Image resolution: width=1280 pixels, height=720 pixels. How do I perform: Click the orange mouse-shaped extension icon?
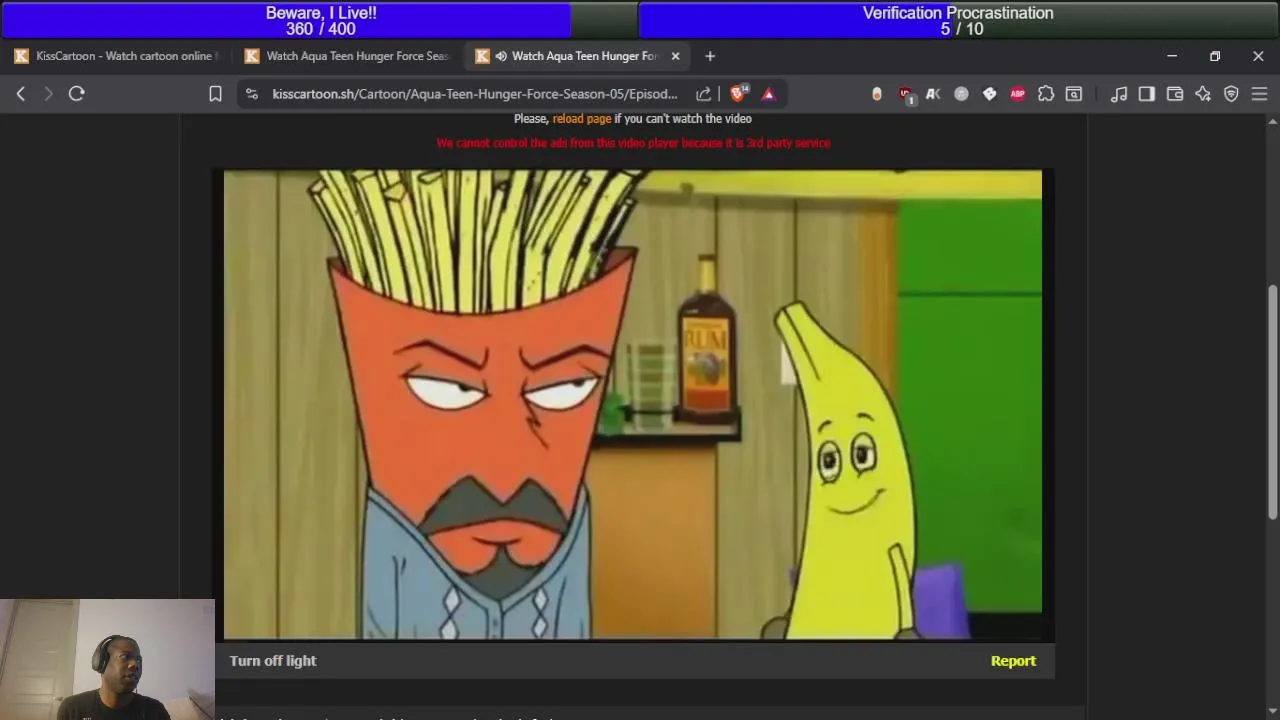[x=877, y=94]
